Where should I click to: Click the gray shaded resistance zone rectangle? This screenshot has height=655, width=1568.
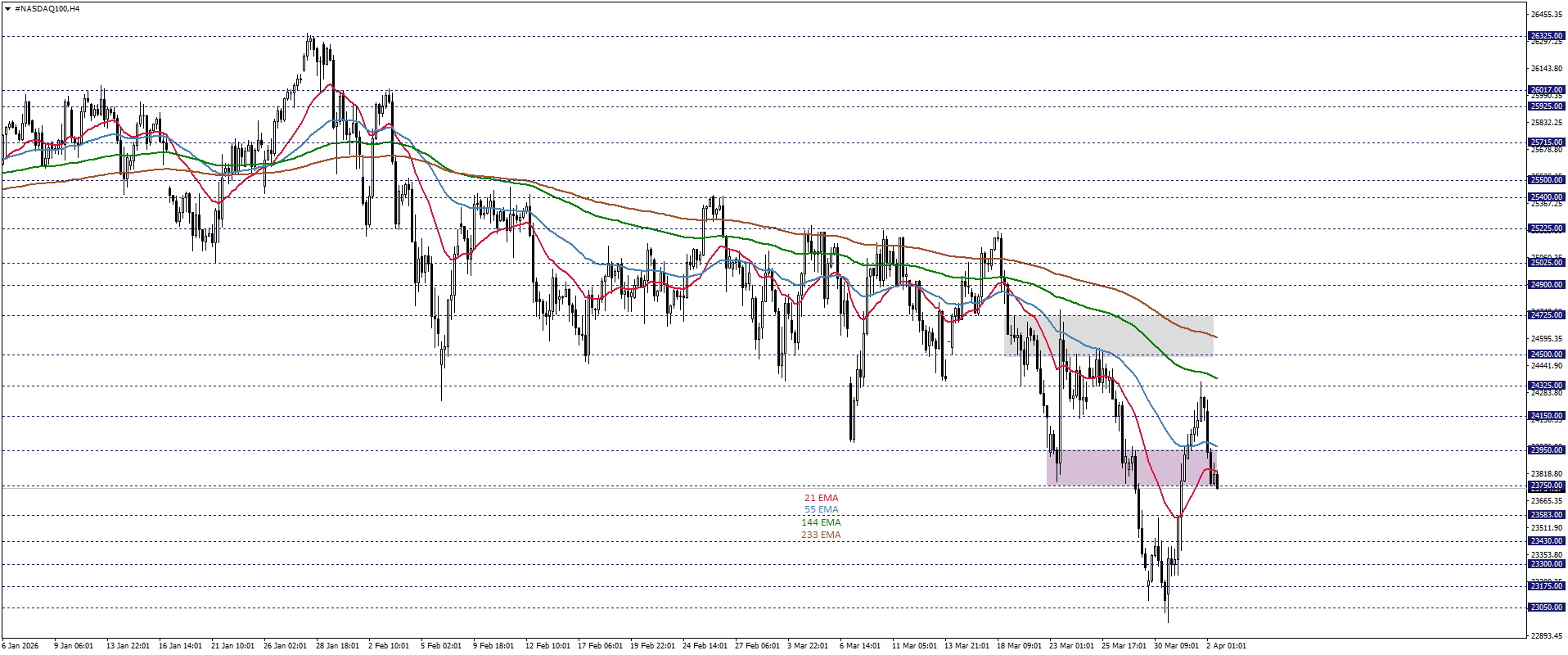1109,336
